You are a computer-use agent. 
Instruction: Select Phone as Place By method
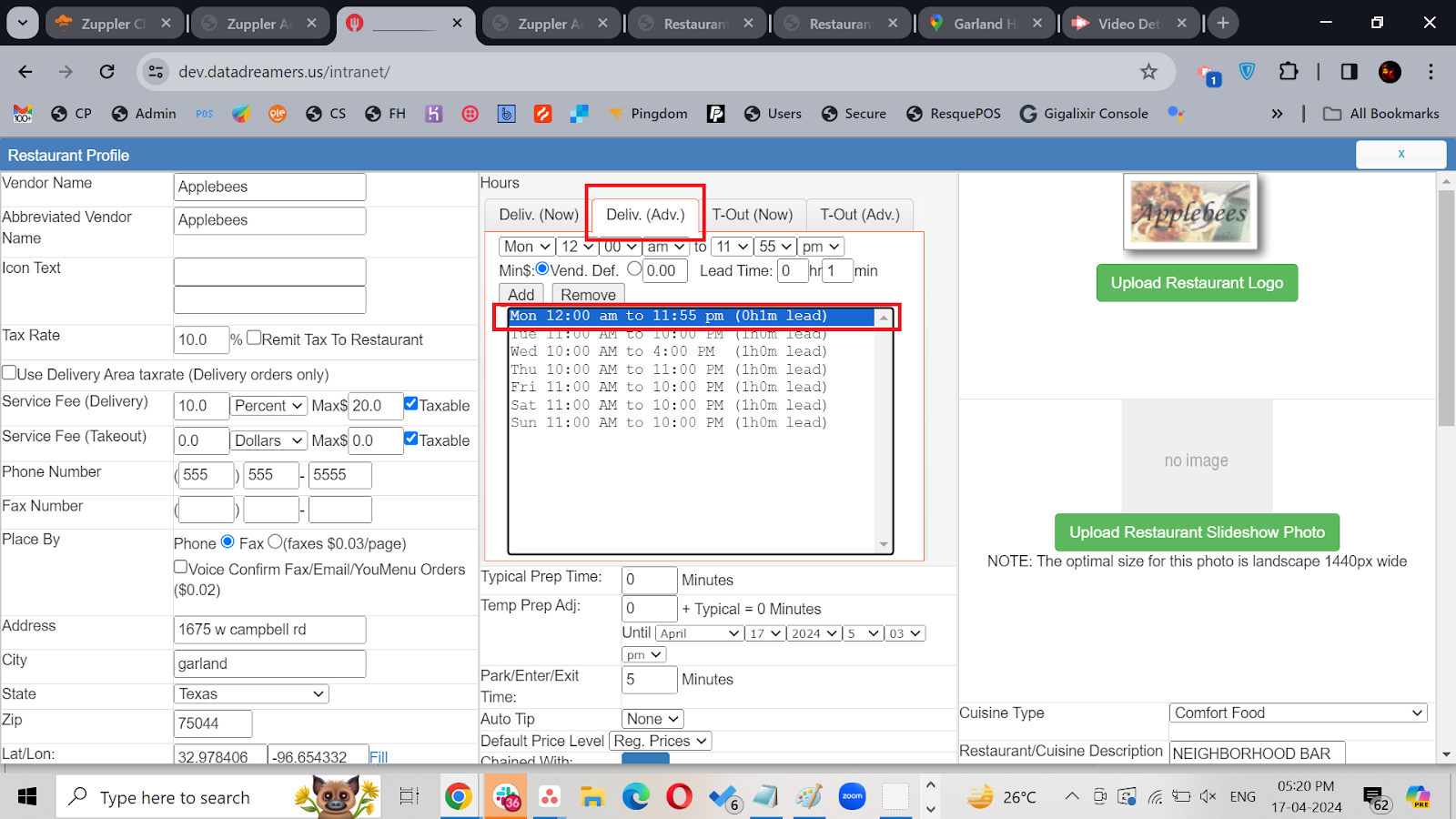pos(227,541)
